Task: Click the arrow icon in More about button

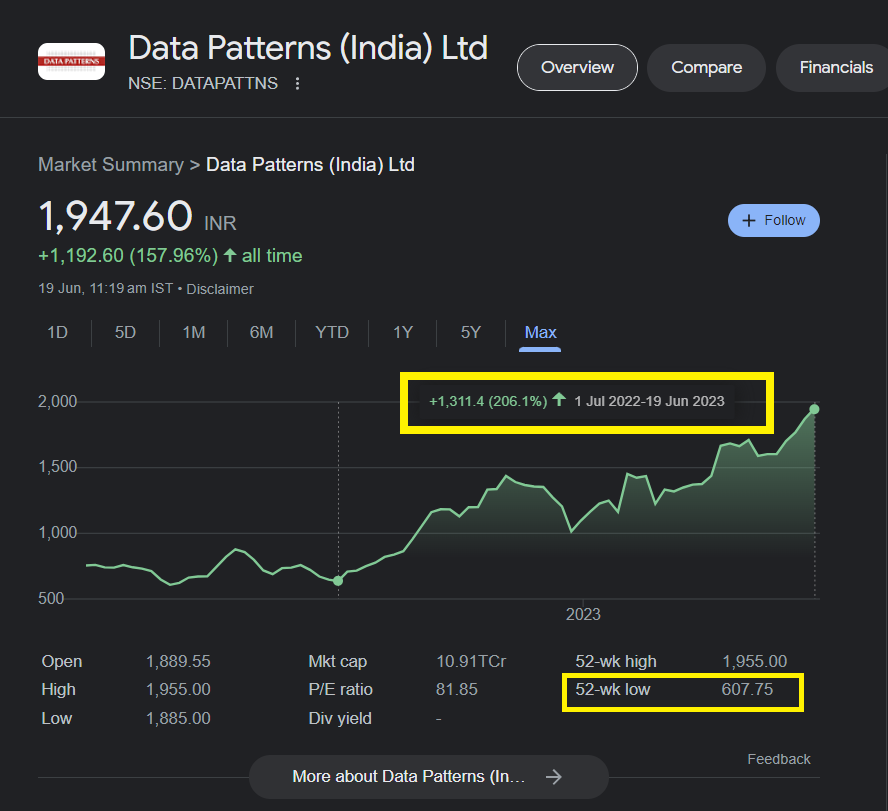Action: pyautogui.click(x=553, y=776)
